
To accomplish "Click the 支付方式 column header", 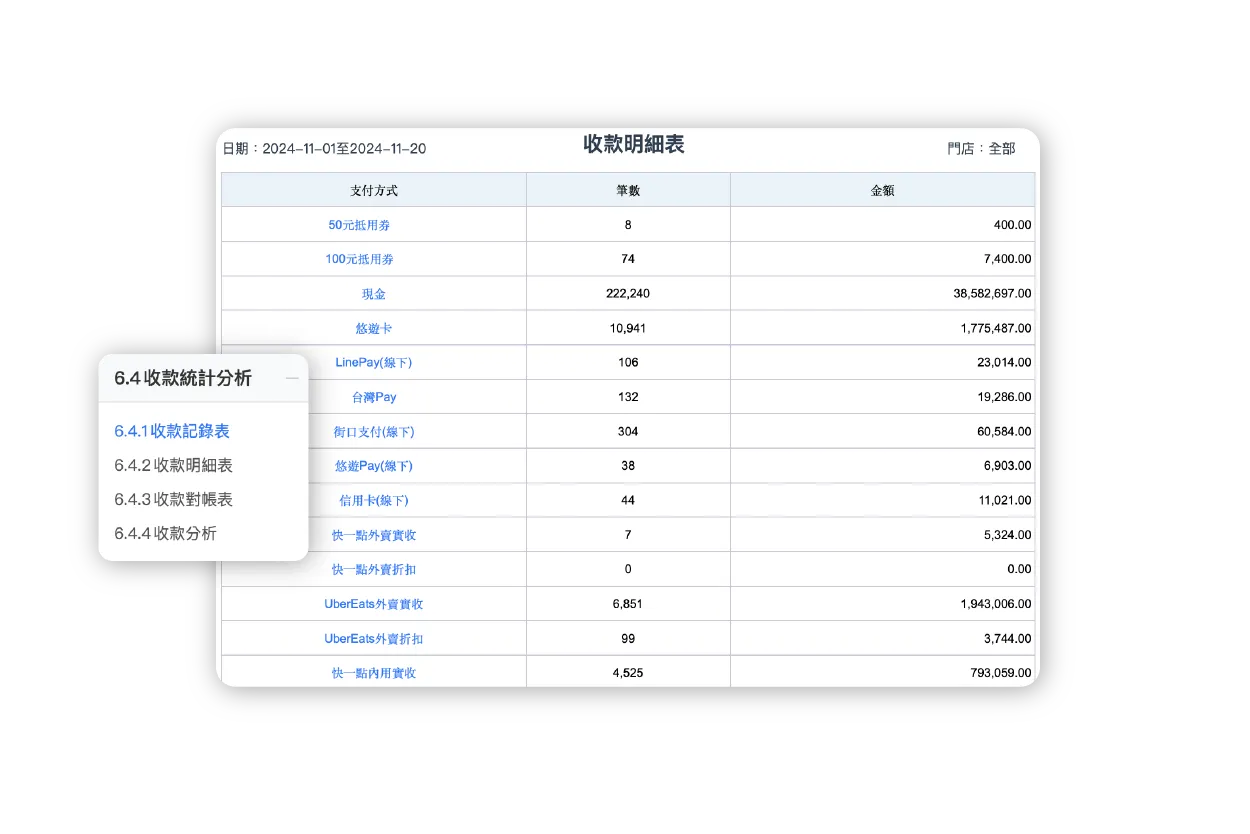I will [x=374, y=190].
